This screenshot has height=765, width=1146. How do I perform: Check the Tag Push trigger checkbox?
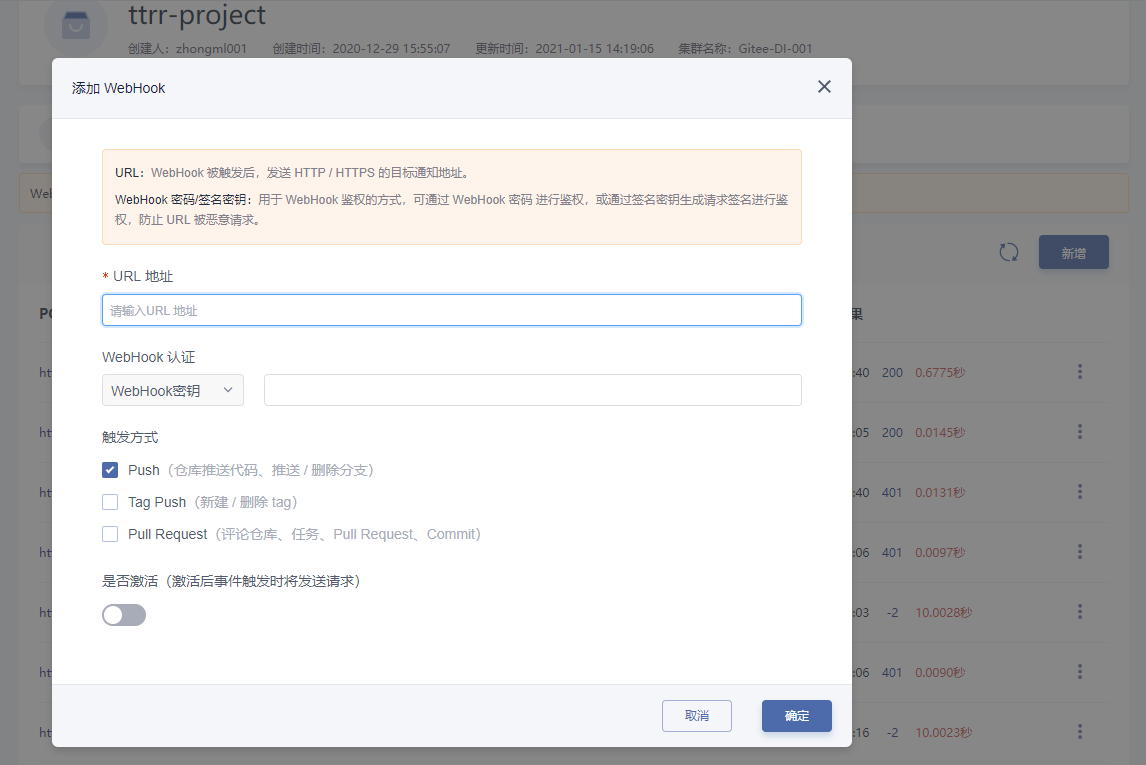110,502
